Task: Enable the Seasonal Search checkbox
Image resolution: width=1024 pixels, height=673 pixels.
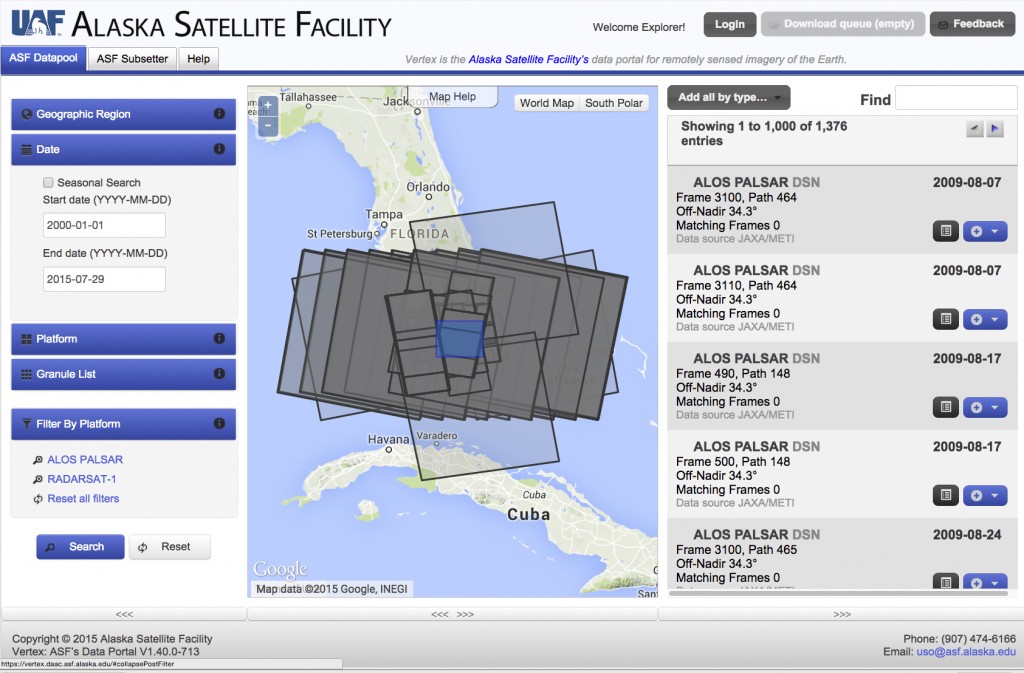Action: click(48, 183)
